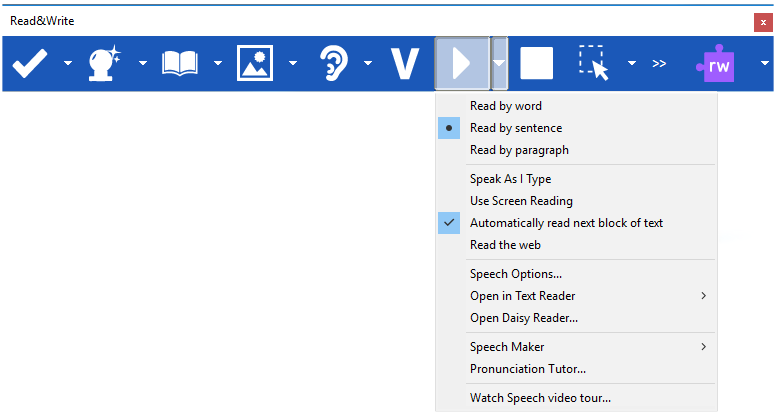Expand the Picture Dictionary dropdown arrow

click(293, 63)
